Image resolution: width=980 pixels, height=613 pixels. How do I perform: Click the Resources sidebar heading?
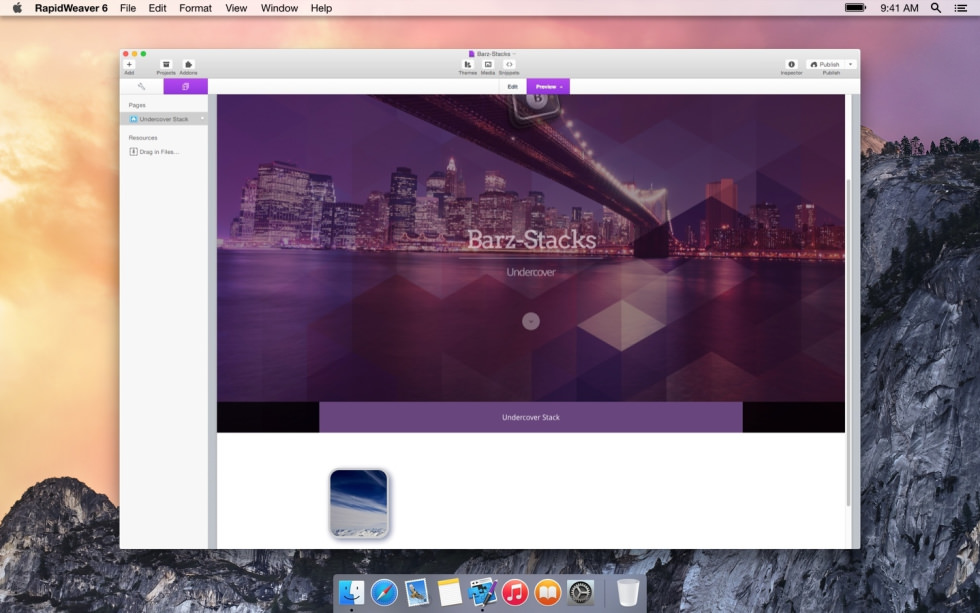click(x=142, y=137)
